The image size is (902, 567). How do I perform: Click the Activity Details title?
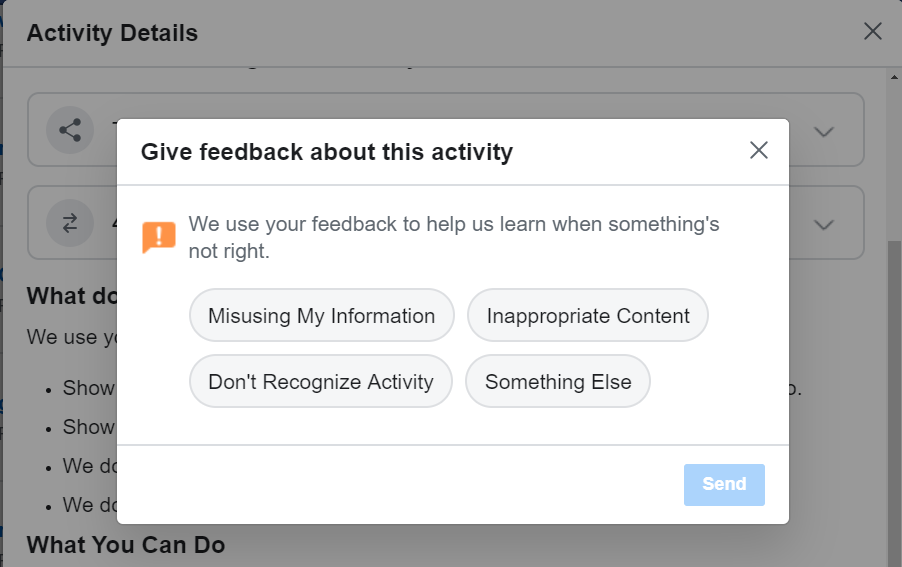[113, 33]
